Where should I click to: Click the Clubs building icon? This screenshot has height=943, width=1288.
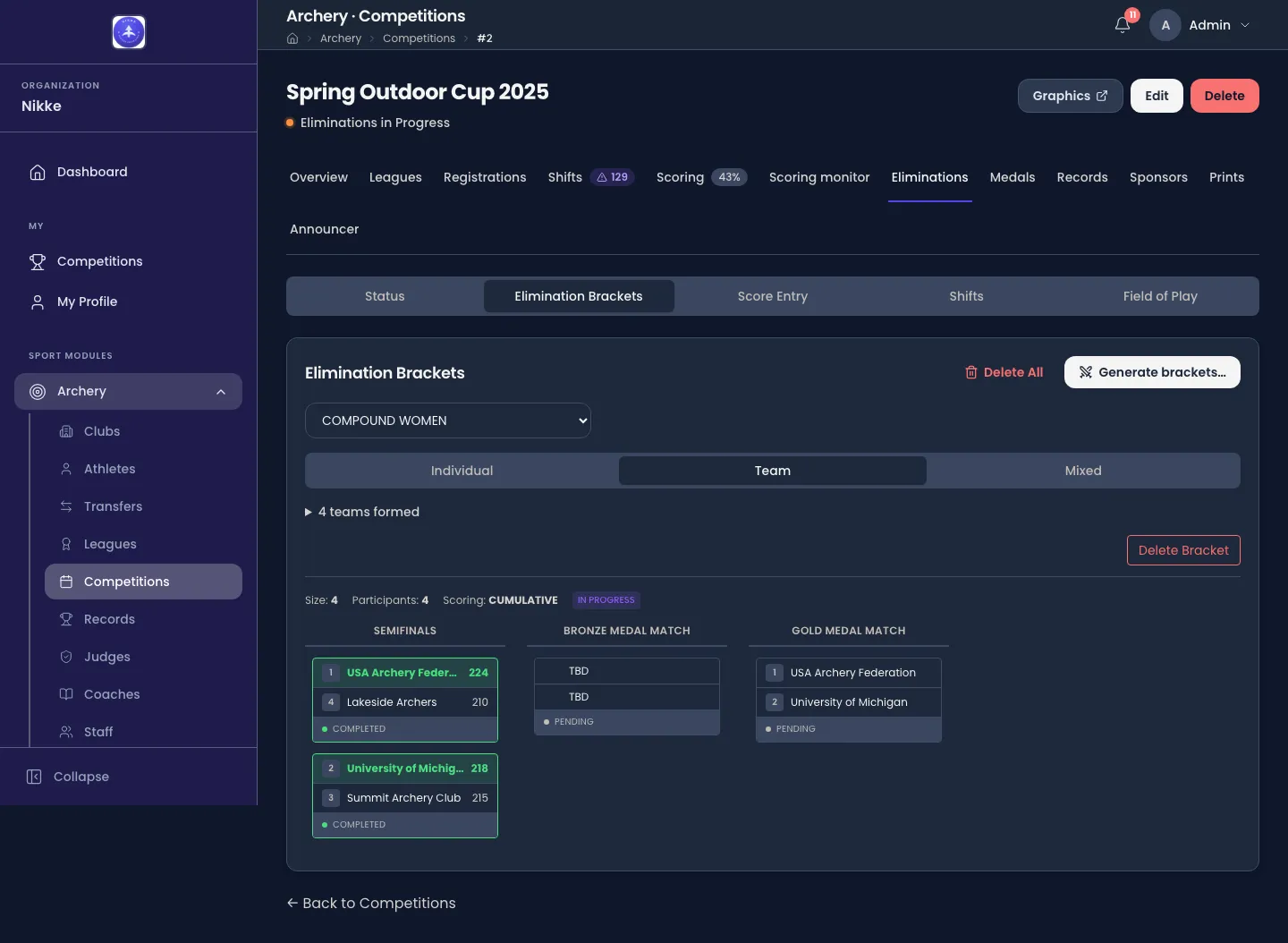coord(66,431)
